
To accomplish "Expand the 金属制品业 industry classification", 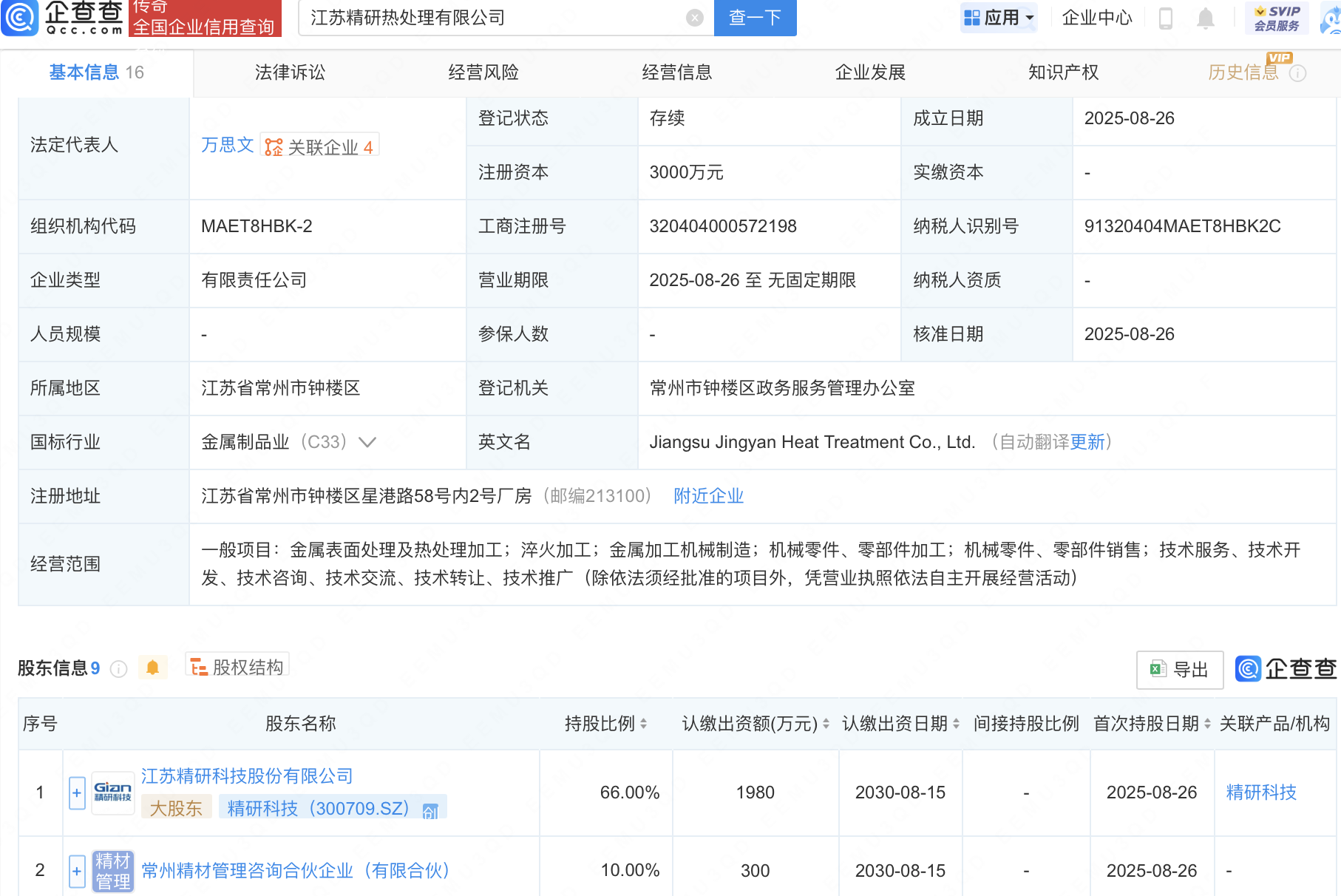I will tap(367, 442).
